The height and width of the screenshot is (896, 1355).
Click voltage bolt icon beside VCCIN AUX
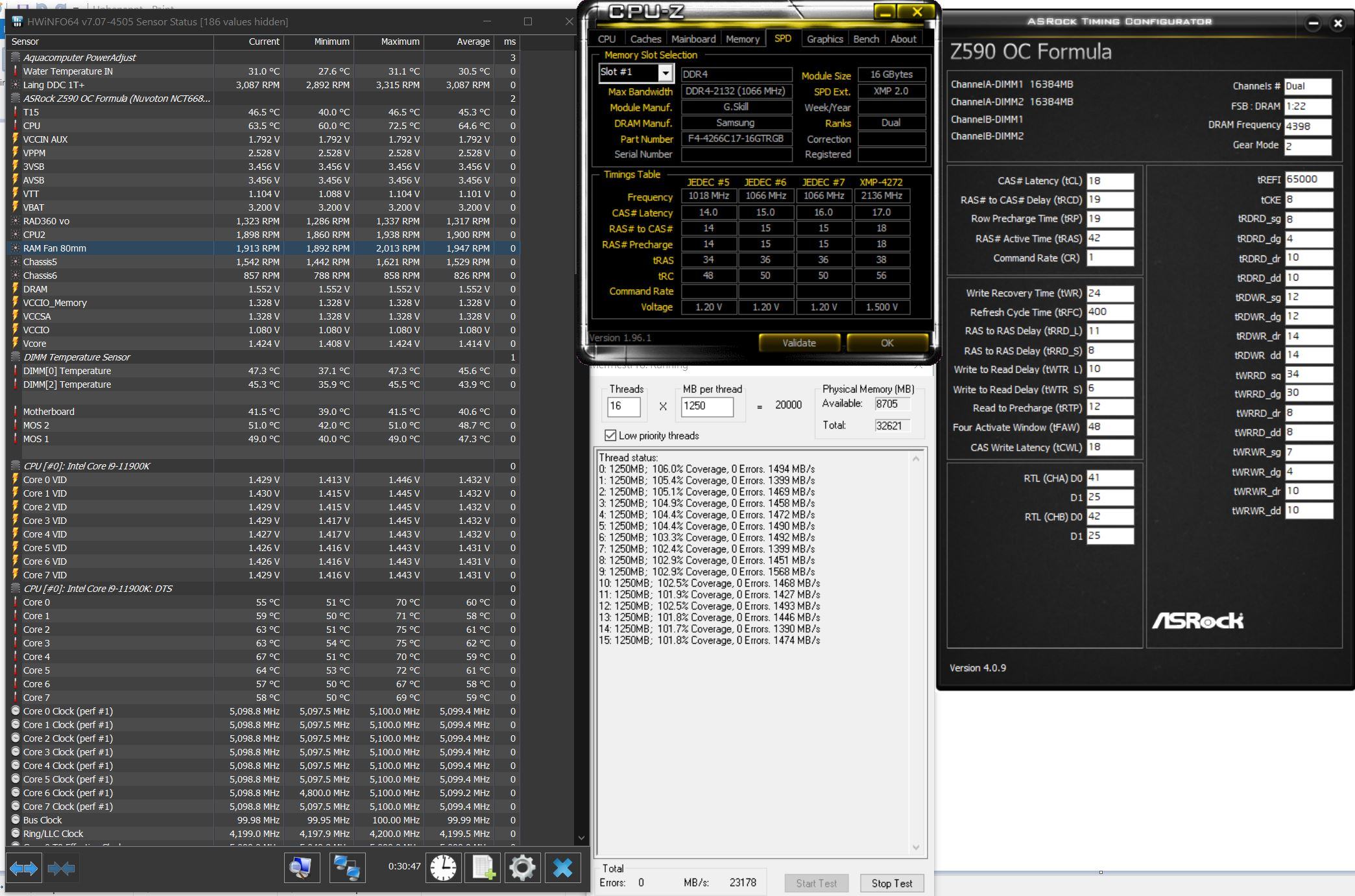pos(16,139)
